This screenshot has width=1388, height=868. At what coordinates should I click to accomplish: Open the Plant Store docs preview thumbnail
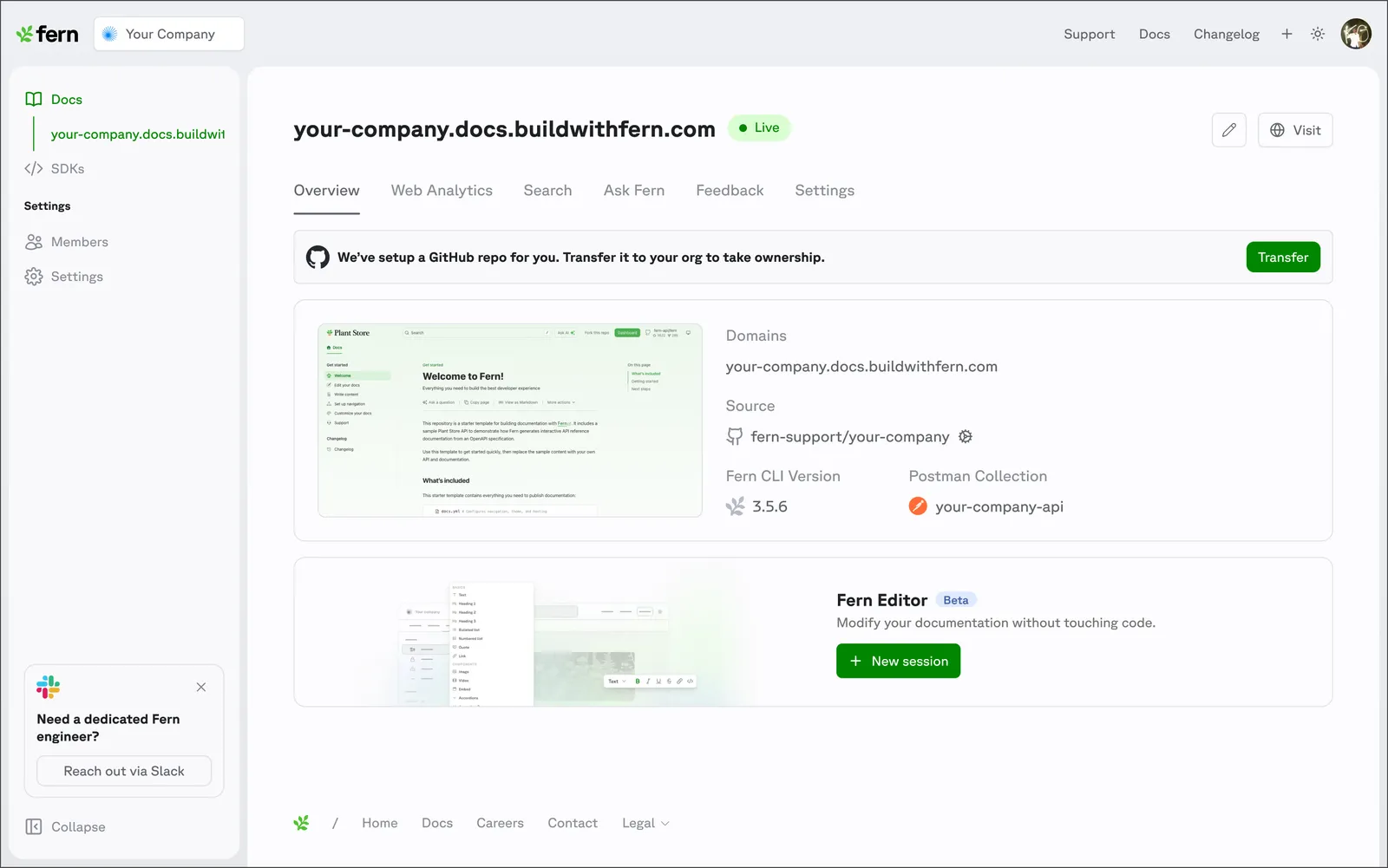pyautogui.click(x=510, y=421)
